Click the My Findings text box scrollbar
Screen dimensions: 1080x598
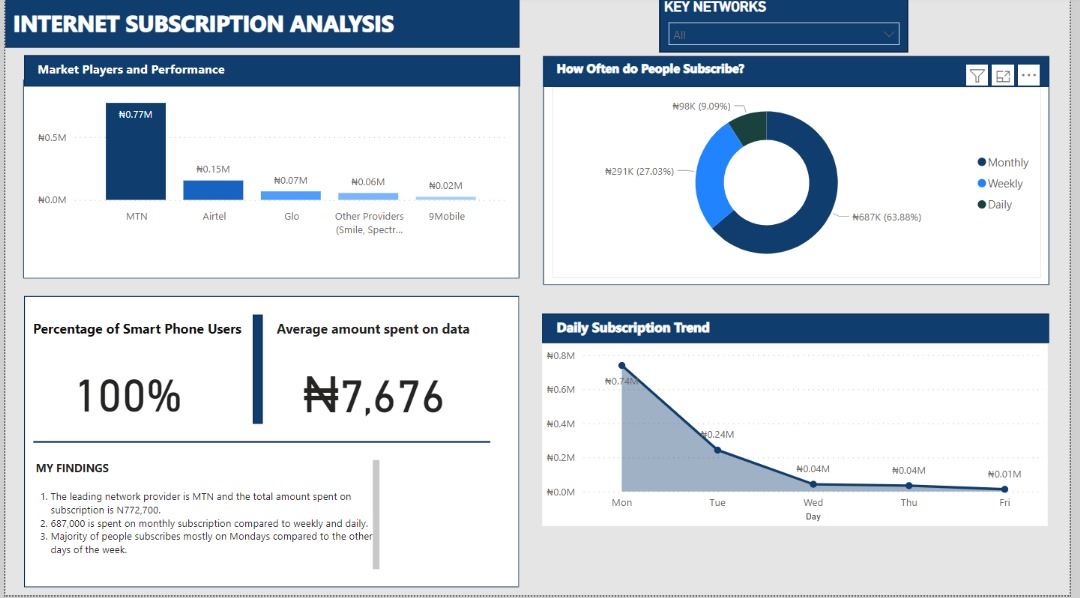point(376,514)
